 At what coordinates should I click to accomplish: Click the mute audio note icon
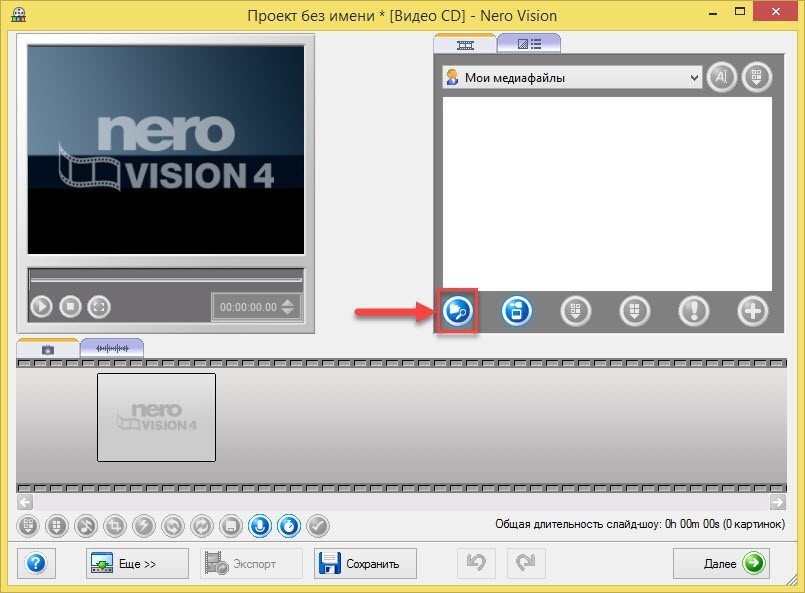tap(86, 526)
